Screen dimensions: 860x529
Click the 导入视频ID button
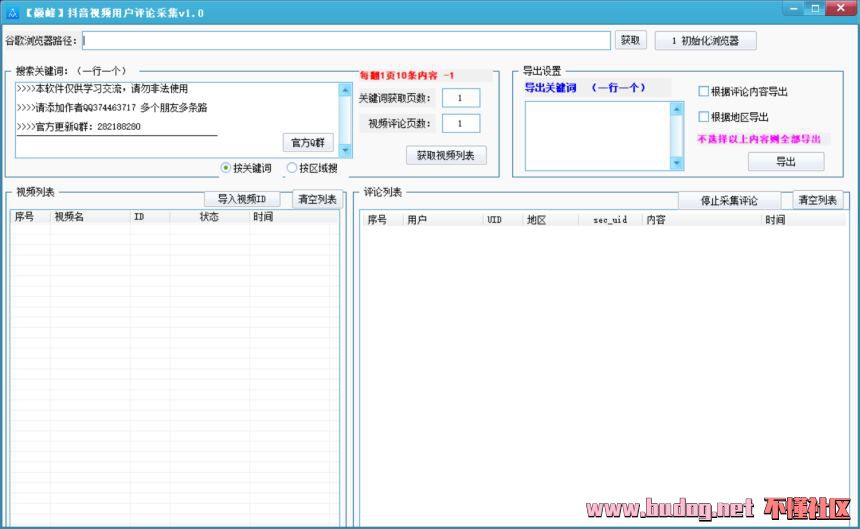click(242, 199)
